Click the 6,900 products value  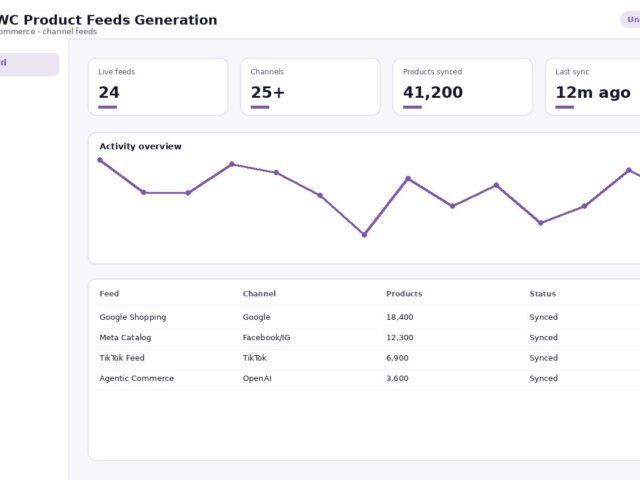pyautogui.click(x=397, y=358)
